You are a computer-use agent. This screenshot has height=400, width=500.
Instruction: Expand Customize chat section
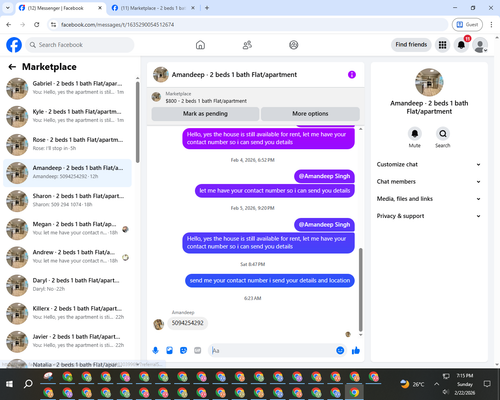[x=429, y=164]
